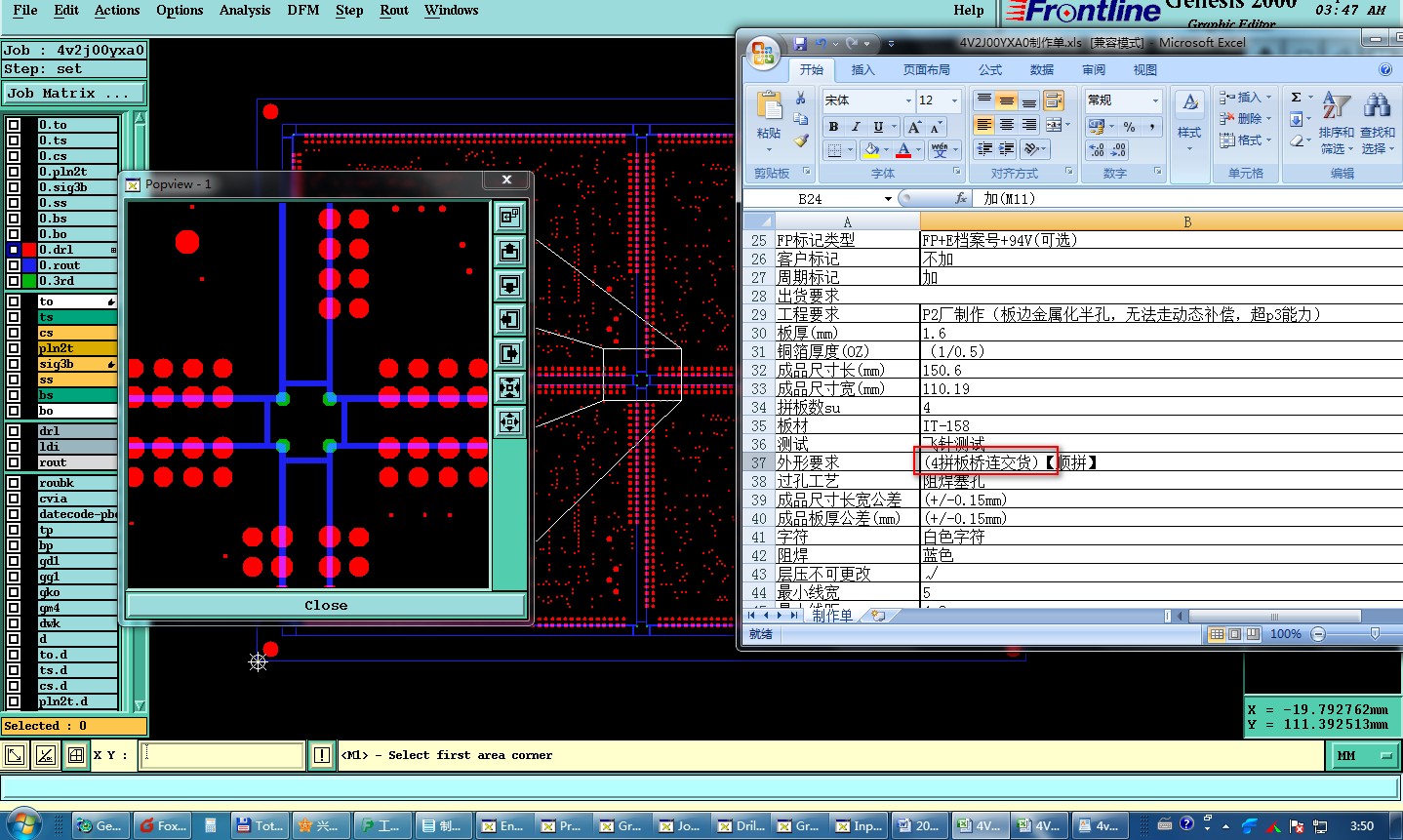The width and height of the screenshot is (1403, 840).
Task: Click the blue color swatch of 0.rout
Action: (29, 265)
